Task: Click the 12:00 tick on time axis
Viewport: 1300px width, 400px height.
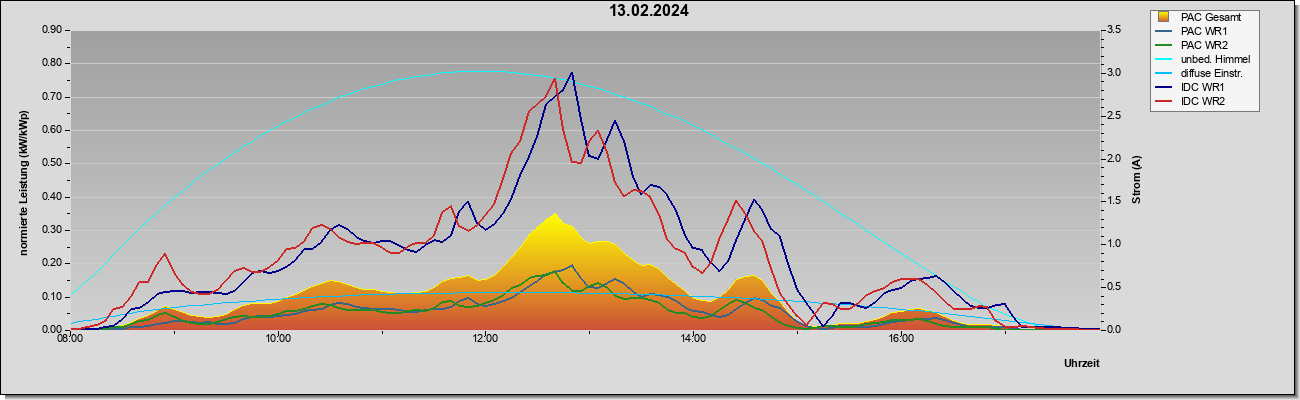Action: (485, 339)
